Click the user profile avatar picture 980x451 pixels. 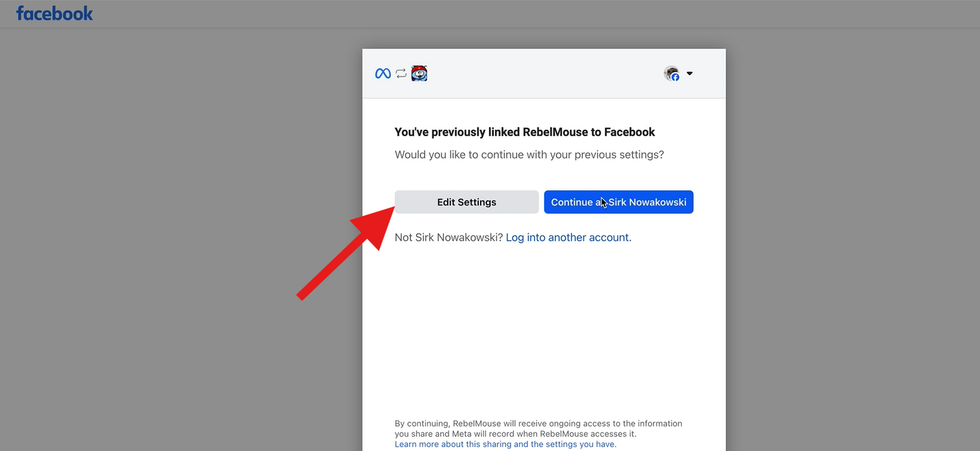click(x=671, y=73)
